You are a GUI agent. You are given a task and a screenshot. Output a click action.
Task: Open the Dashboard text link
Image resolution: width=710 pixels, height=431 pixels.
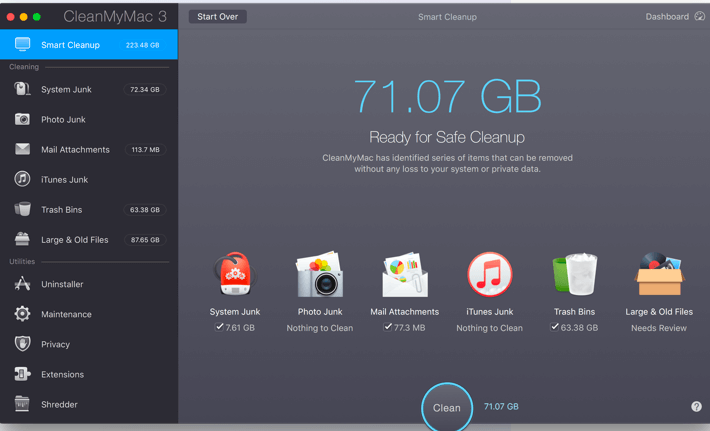tap(667, 17)
